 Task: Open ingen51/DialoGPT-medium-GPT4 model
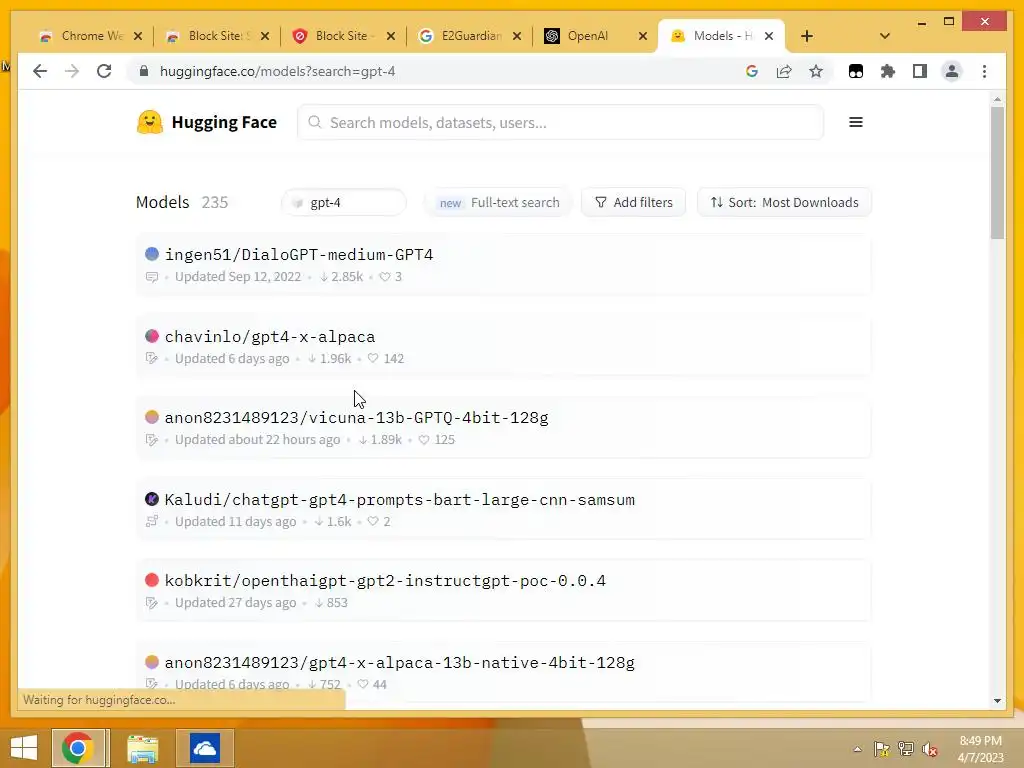(x=299, y=255)
